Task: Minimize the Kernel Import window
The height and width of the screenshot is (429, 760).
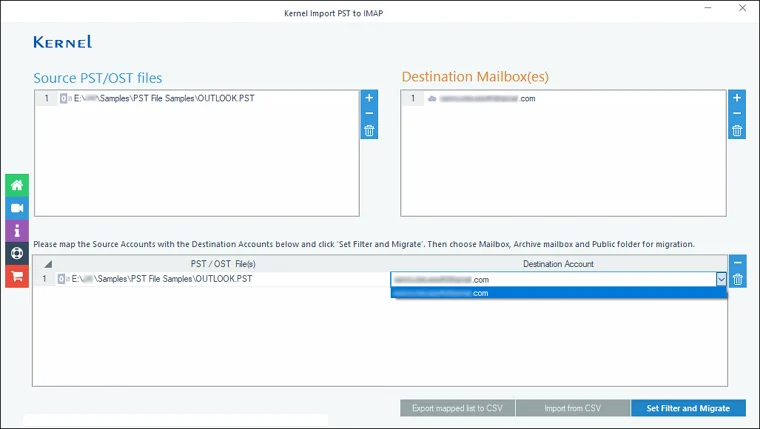Action: [708, 8]
